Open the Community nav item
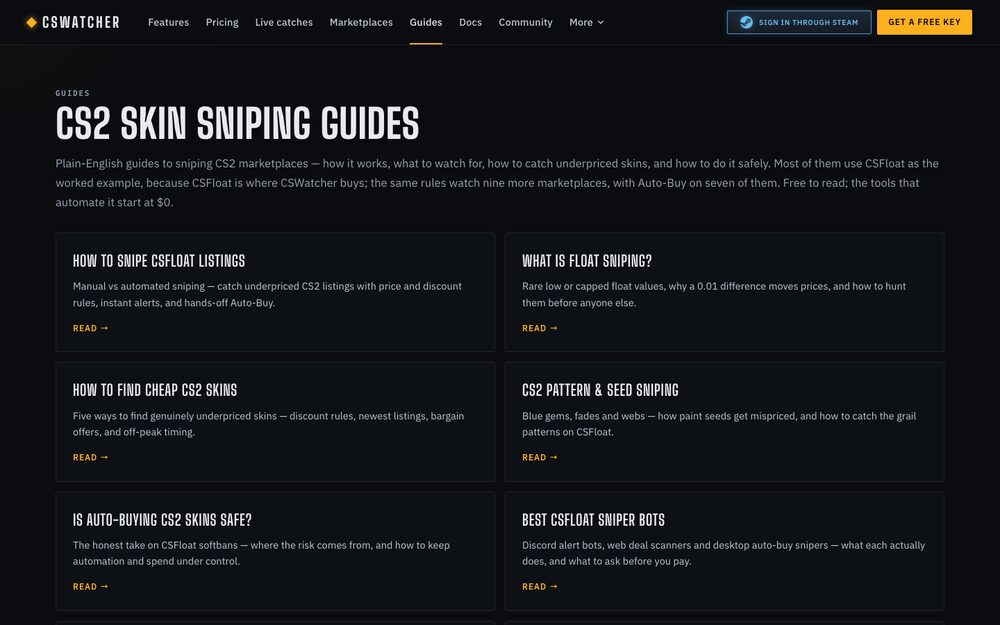The image size is (1000, 625). 526,22
